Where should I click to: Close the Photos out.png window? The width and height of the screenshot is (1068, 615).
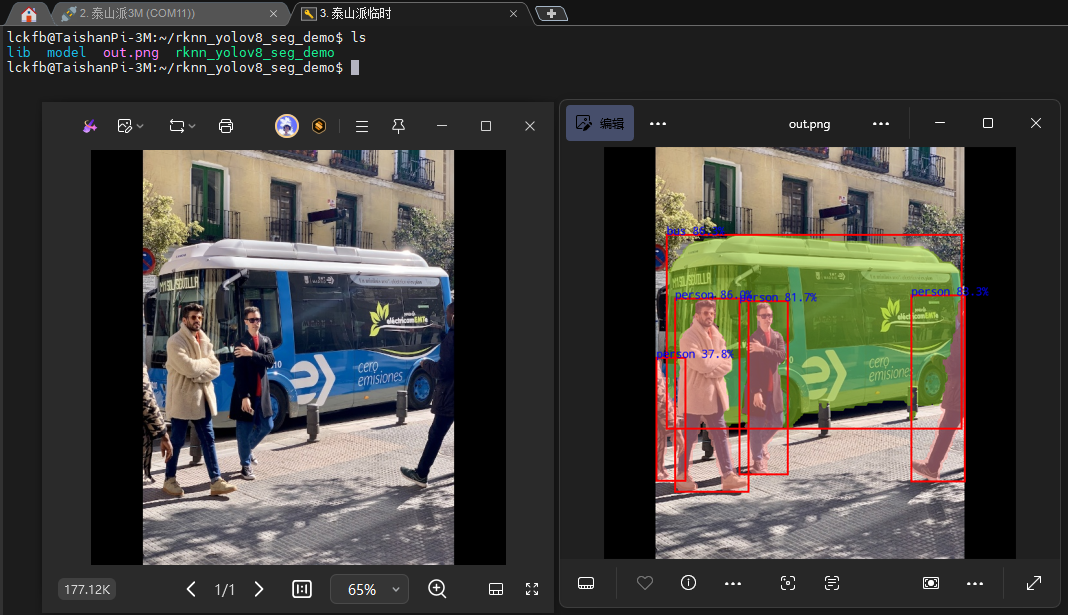[x=1036, y=123]
